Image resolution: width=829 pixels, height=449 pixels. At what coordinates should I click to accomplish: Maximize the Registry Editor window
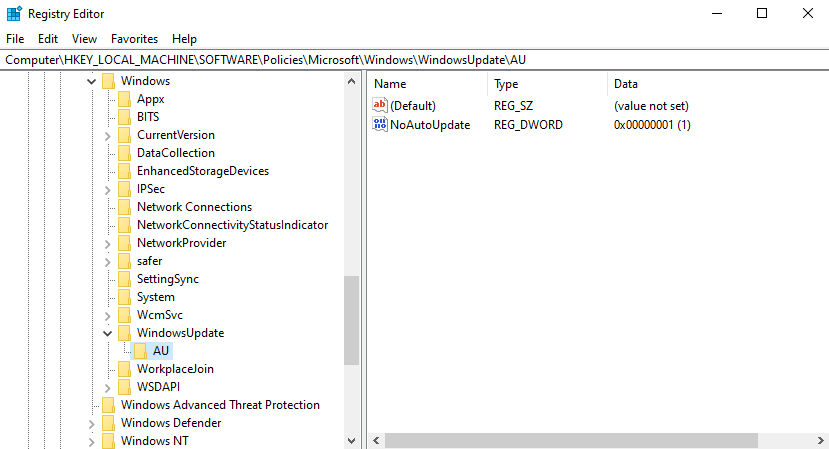[762, 13]
